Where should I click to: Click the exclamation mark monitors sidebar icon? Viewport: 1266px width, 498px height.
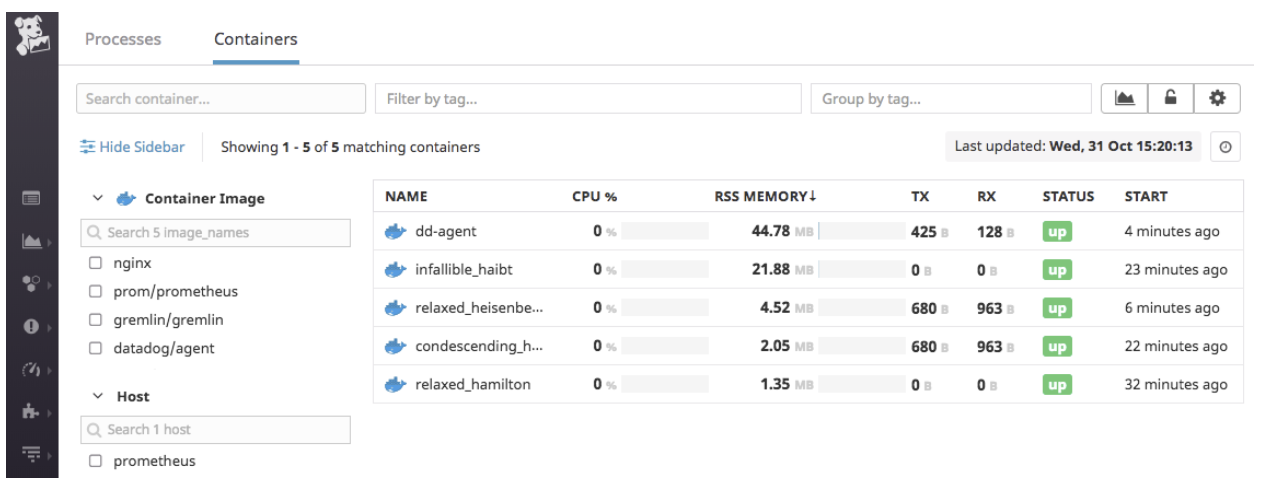point(30,327)
